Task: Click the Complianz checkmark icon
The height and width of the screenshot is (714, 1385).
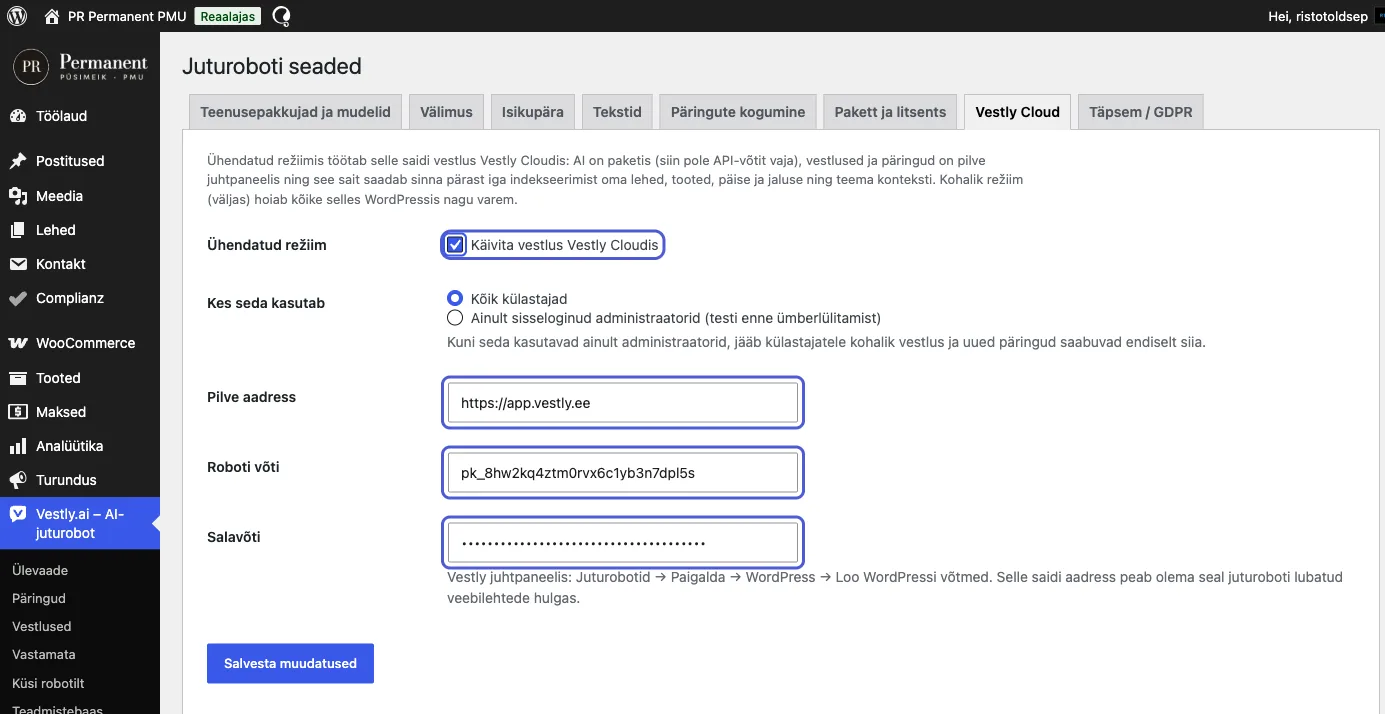Action: (18, 298)
